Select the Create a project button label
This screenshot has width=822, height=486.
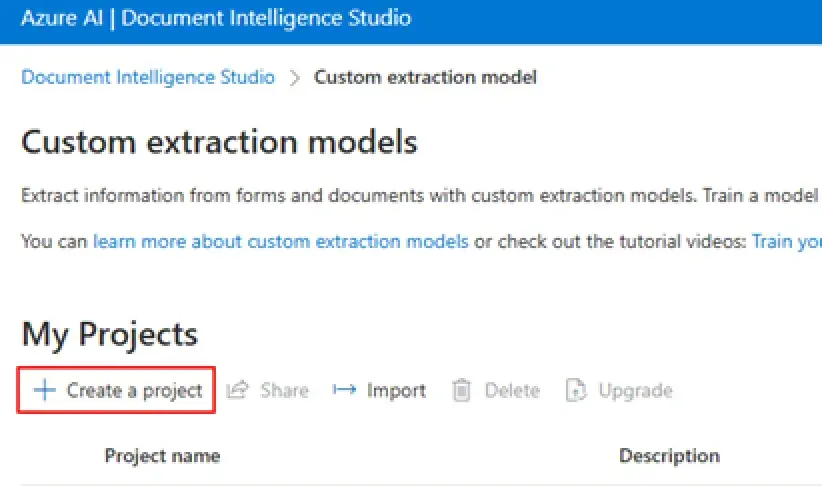(x=134, y=391)
